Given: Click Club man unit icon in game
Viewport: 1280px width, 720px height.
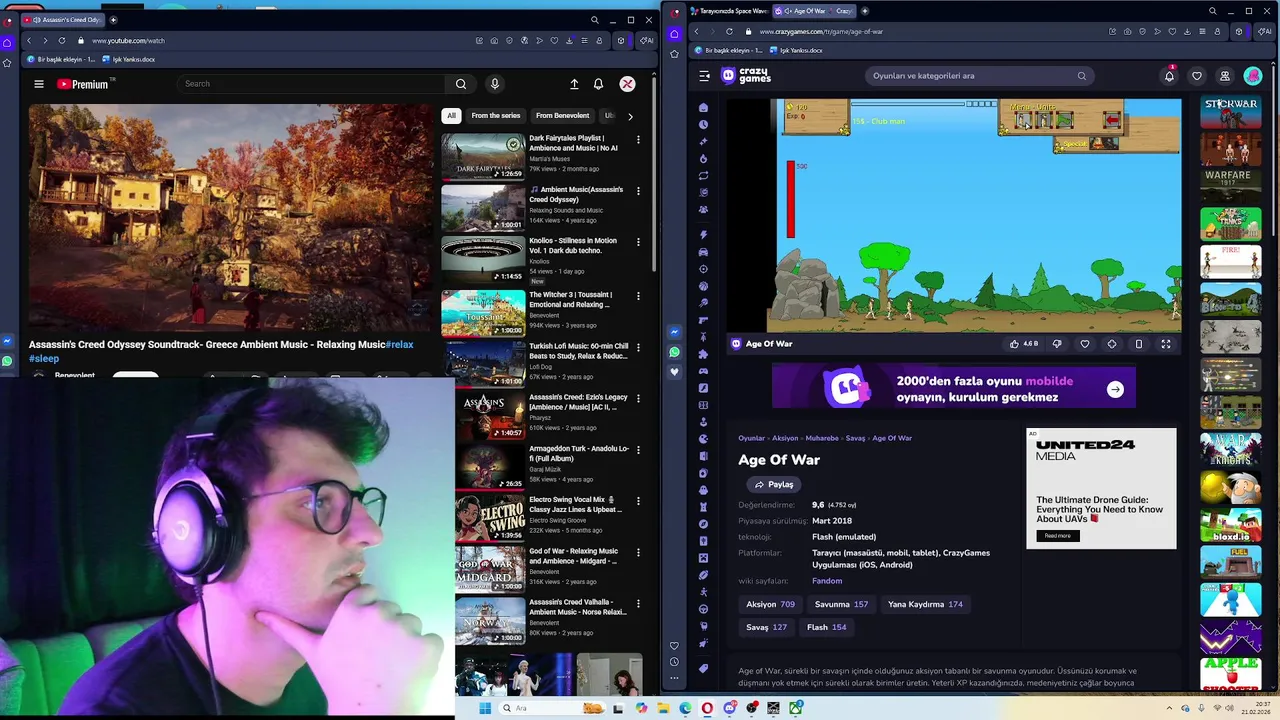Looking at the screenshot, I should tap(1024, 121).
